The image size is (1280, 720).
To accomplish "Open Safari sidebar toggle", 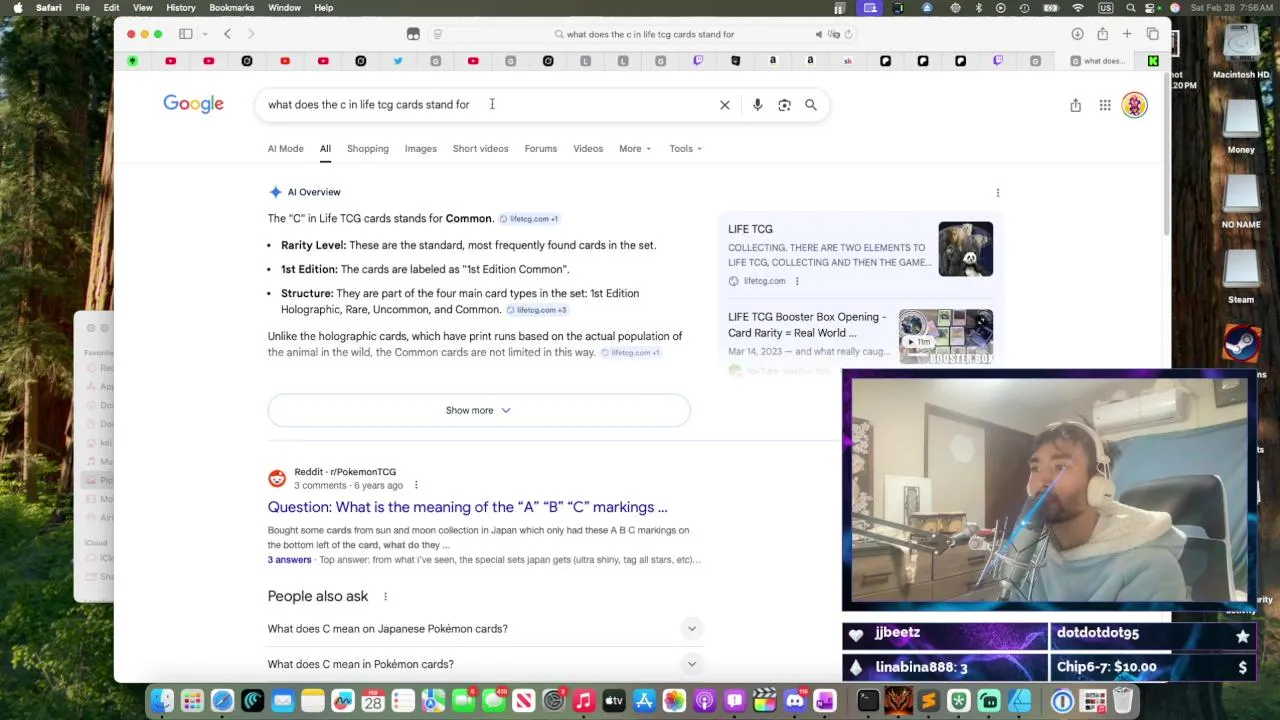I will (x=185, y=34).
